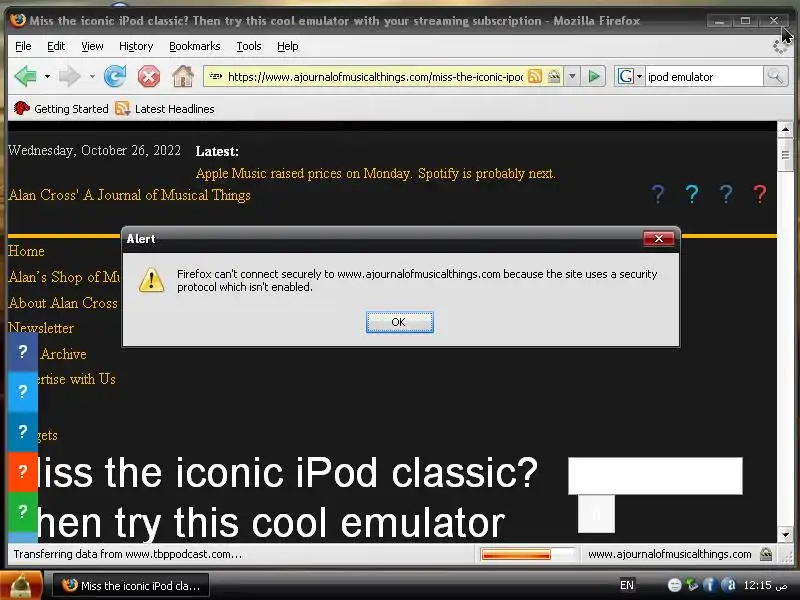Click OK in the Alert dialog
Viewport: 800px width, 600px height.
(399, 322)
